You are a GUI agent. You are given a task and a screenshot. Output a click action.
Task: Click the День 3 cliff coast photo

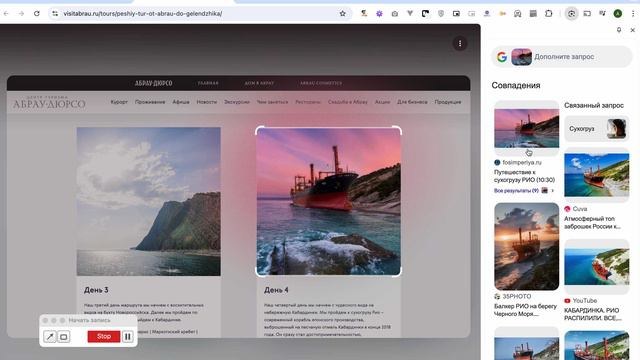point(149,202)
